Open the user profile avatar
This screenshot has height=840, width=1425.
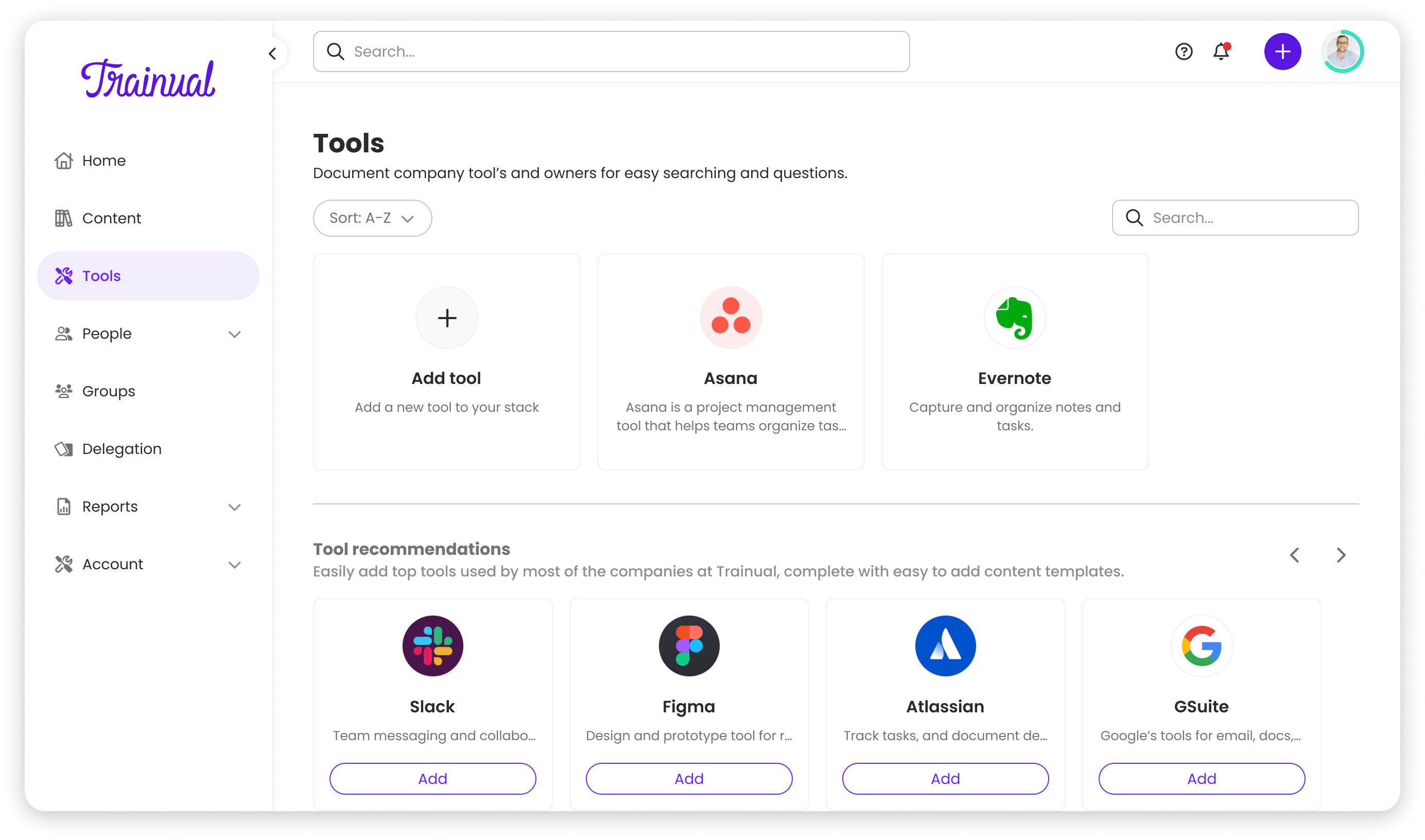(1342, 51)
